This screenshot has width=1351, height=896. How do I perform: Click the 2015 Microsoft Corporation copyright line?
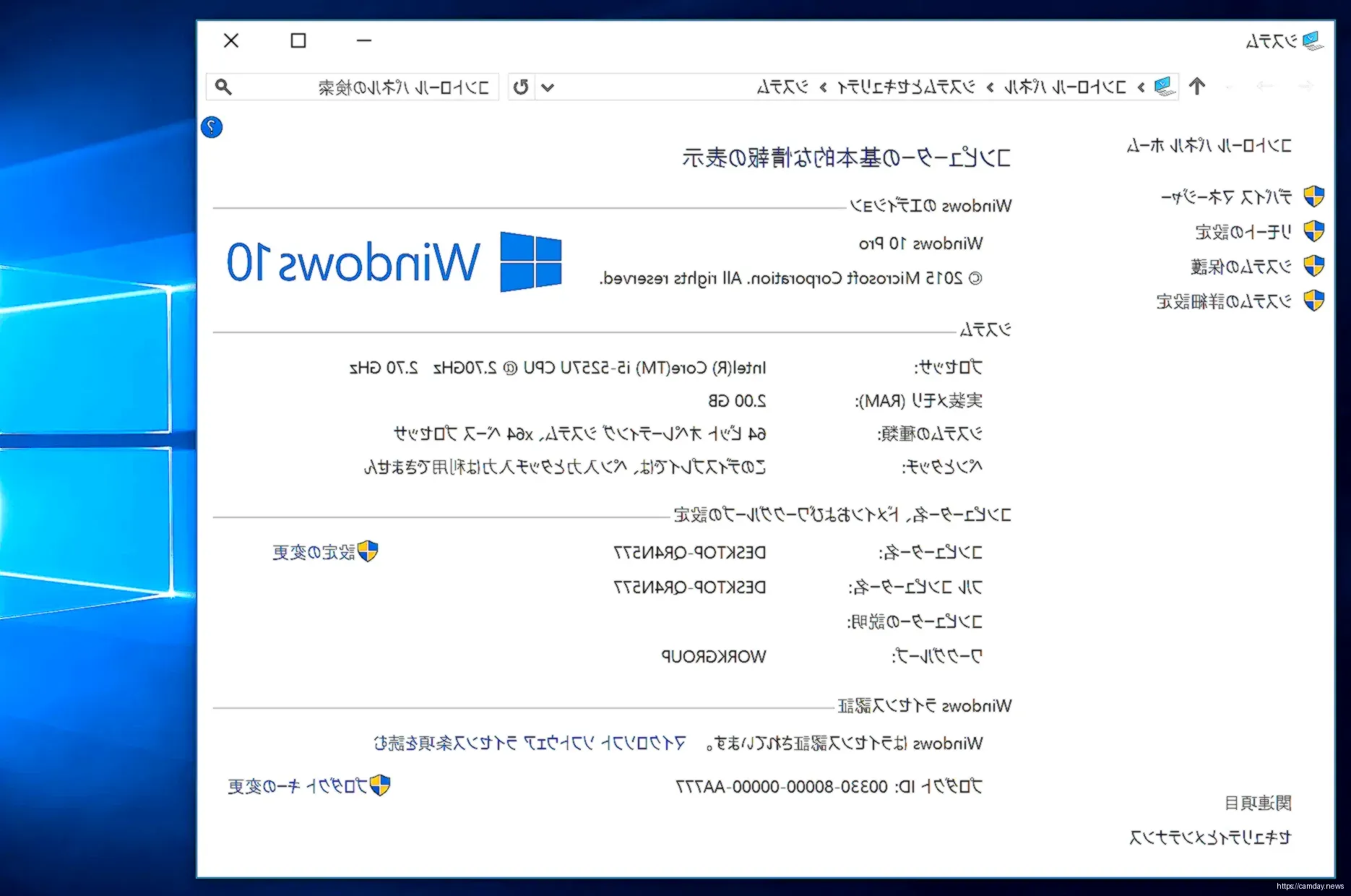point(791,278)
